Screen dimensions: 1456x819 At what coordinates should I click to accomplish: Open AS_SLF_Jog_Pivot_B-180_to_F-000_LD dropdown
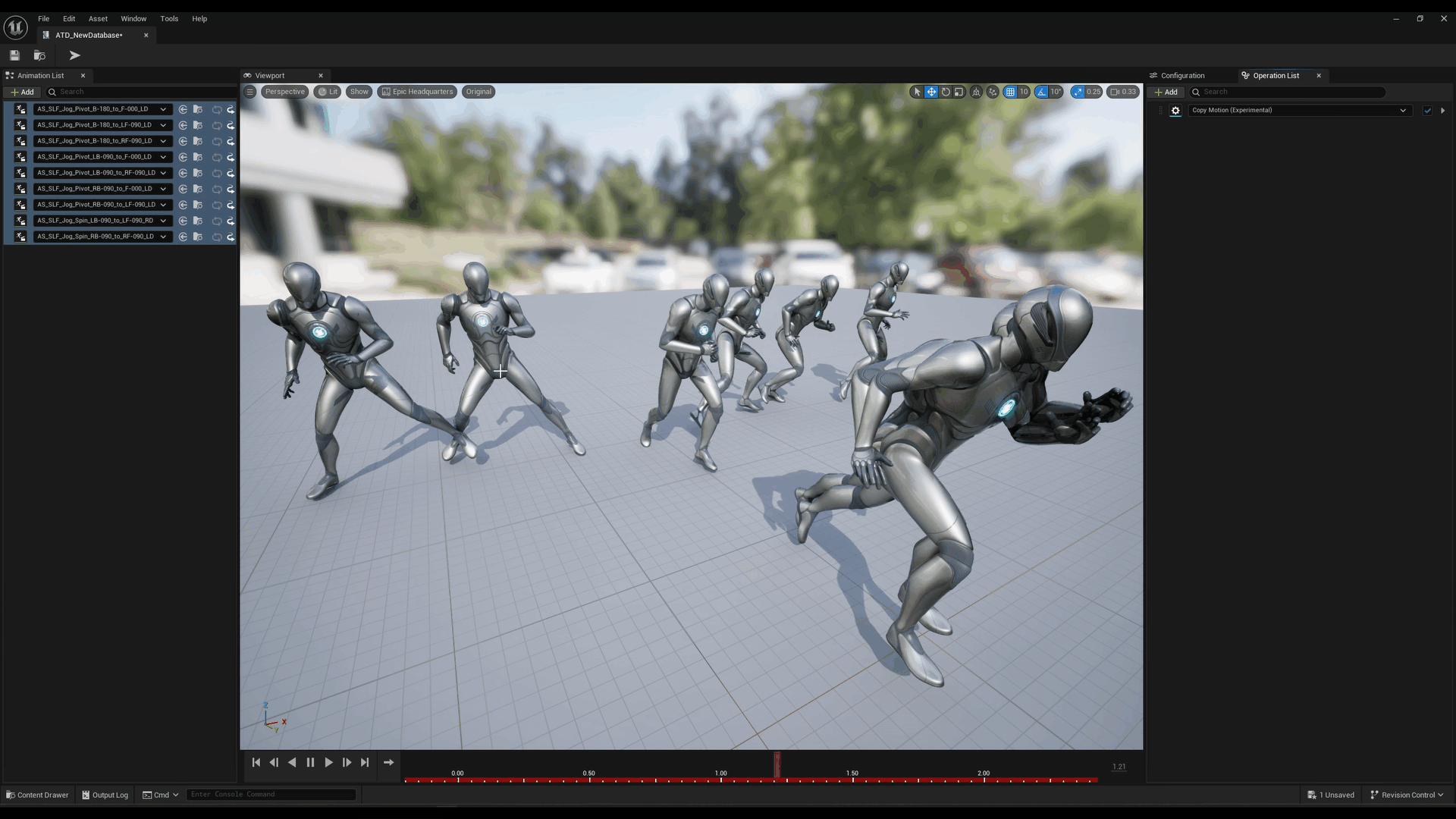coord(102,109)
